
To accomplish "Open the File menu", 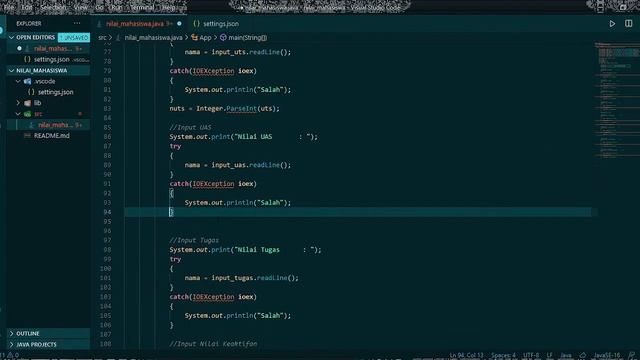I will coord(8,7).
